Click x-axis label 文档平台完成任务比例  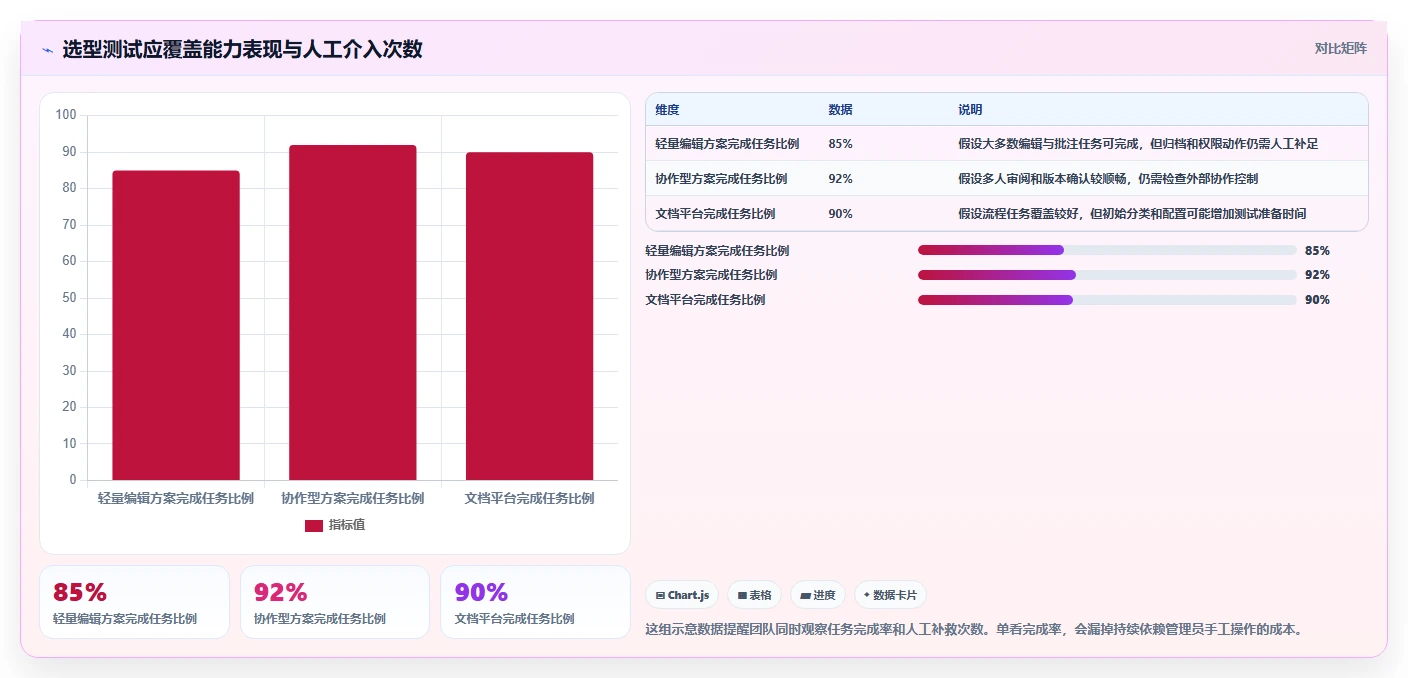pyautogui.click(x=529, y=498)
